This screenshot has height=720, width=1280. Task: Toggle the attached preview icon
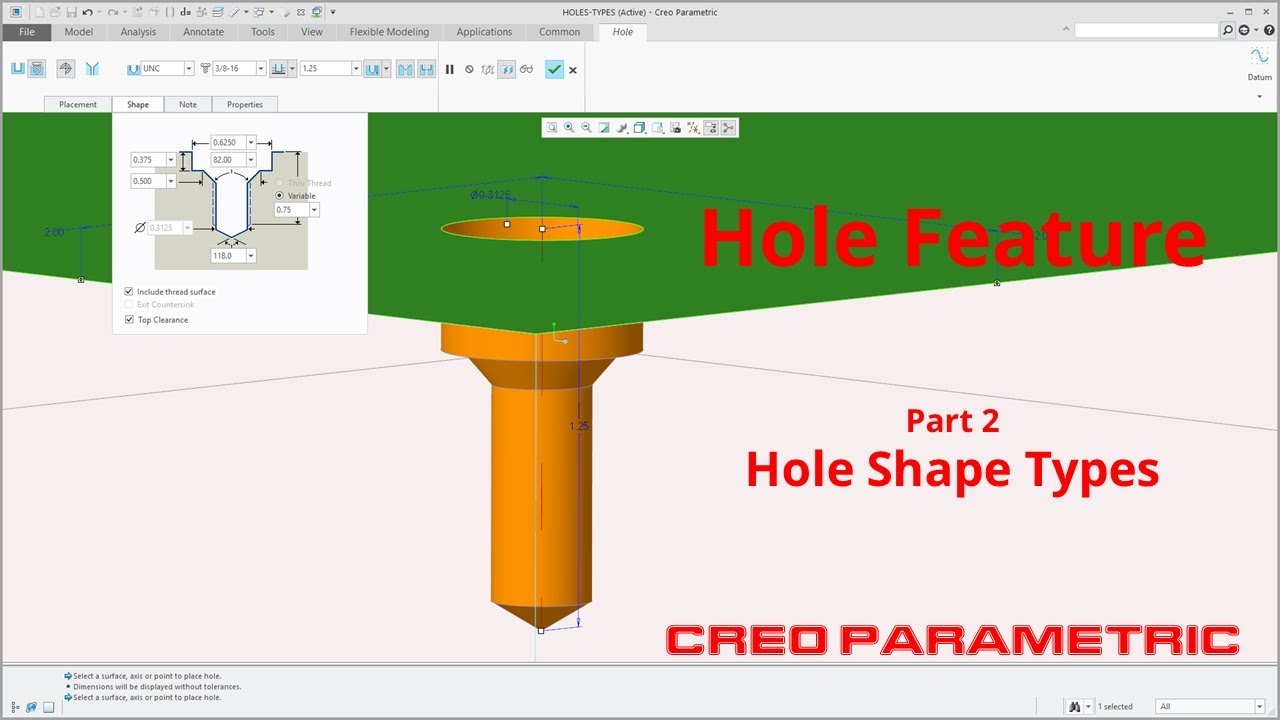pyautogui.click(x=507, y=69)
